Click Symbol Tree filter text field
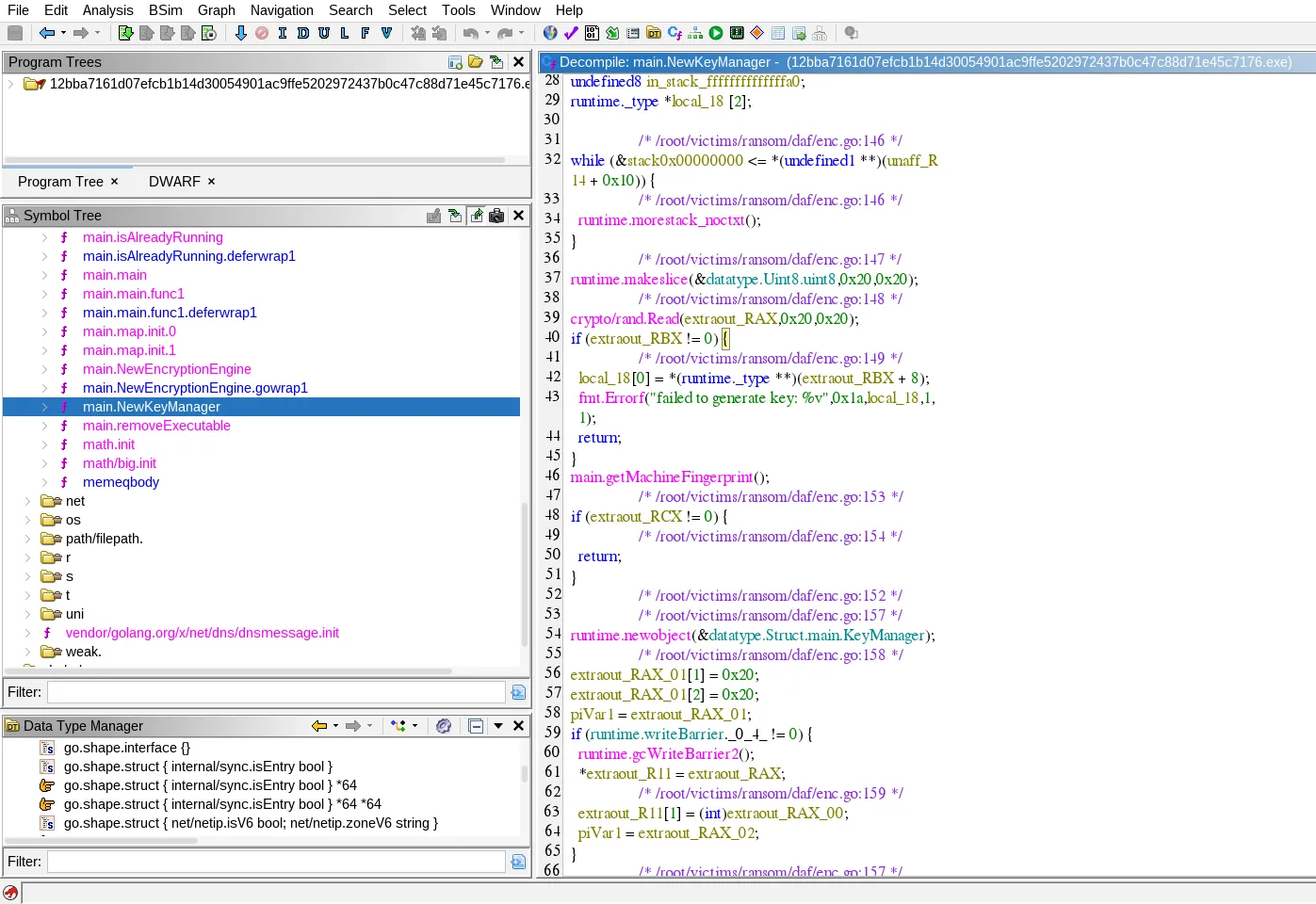The width and height of the screenshot is (1316, 904). coord(276,692)
